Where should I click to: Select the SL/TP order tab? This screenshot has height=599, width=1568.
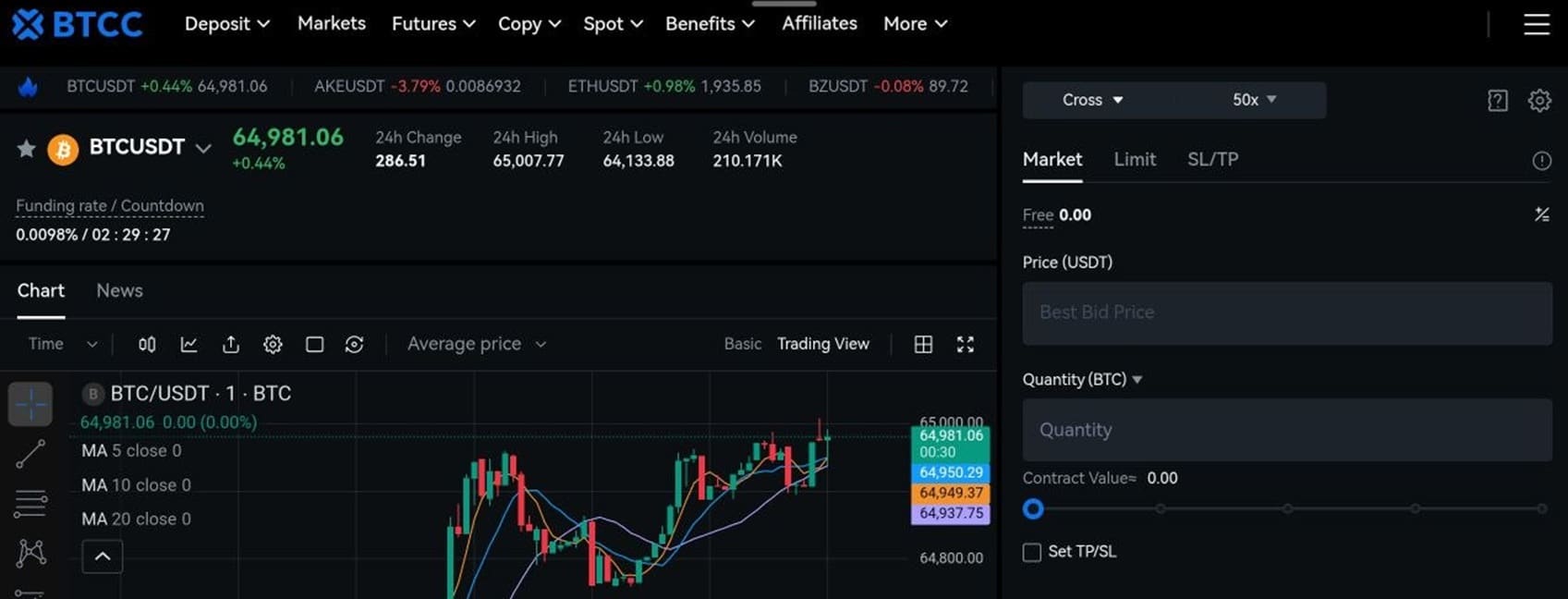click(1212, 159)
